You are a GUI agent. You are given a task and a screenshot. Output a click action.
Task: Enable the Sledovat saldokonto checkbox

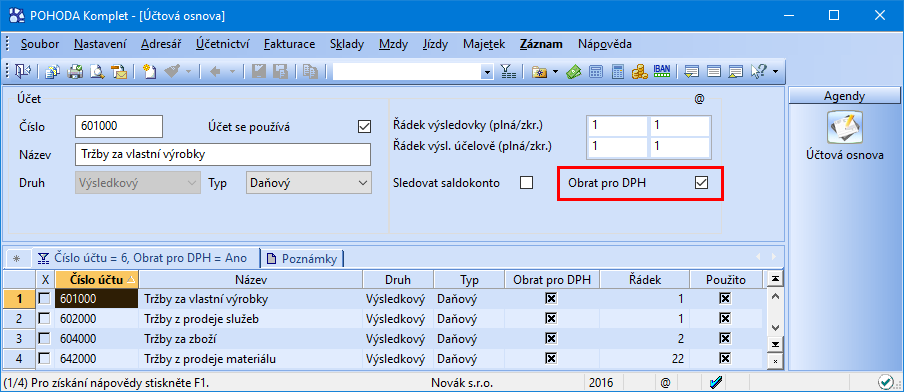click(x=526, y=183)
